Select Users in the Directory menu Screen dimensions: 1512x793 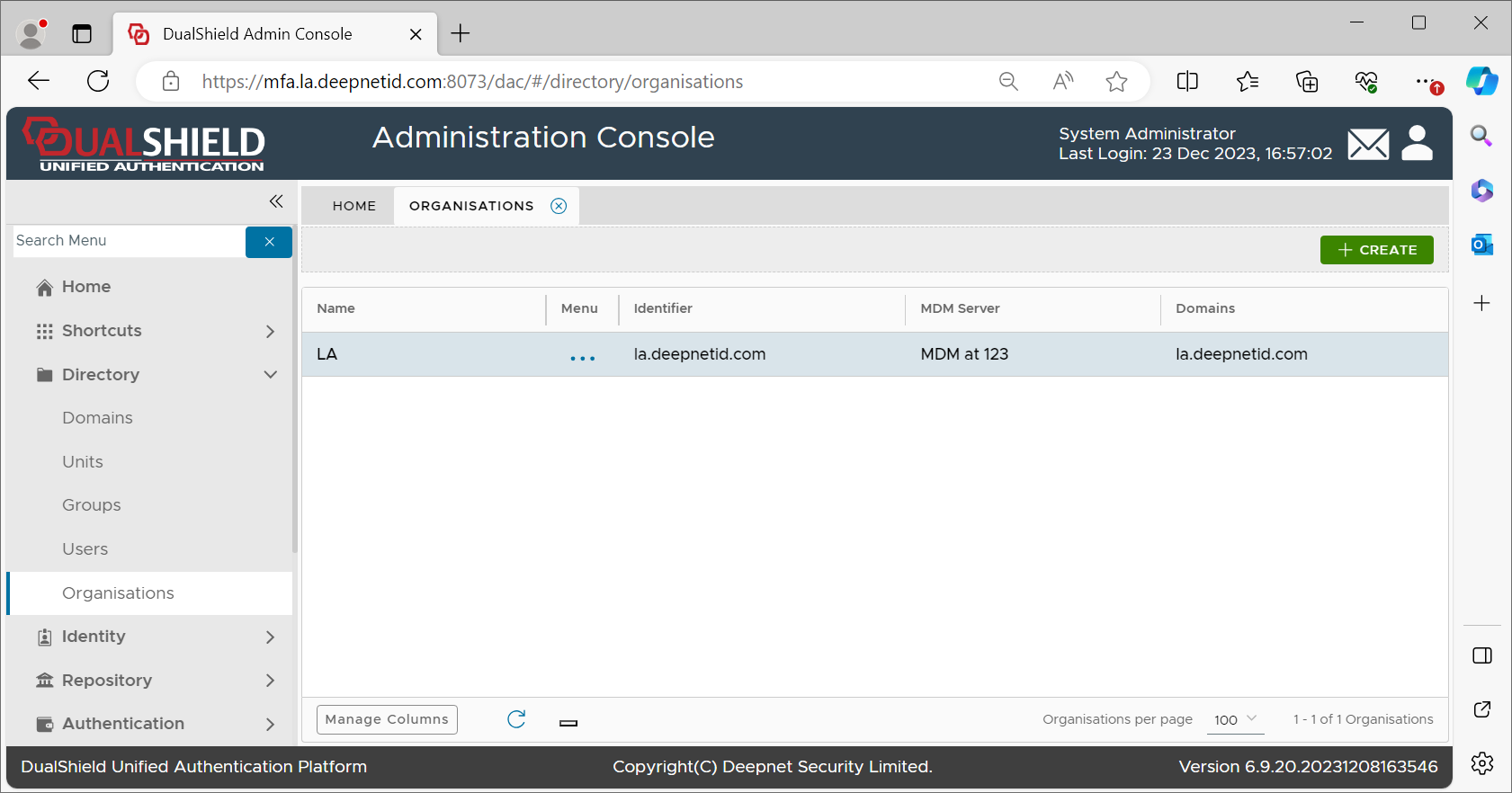coord(85,549)
